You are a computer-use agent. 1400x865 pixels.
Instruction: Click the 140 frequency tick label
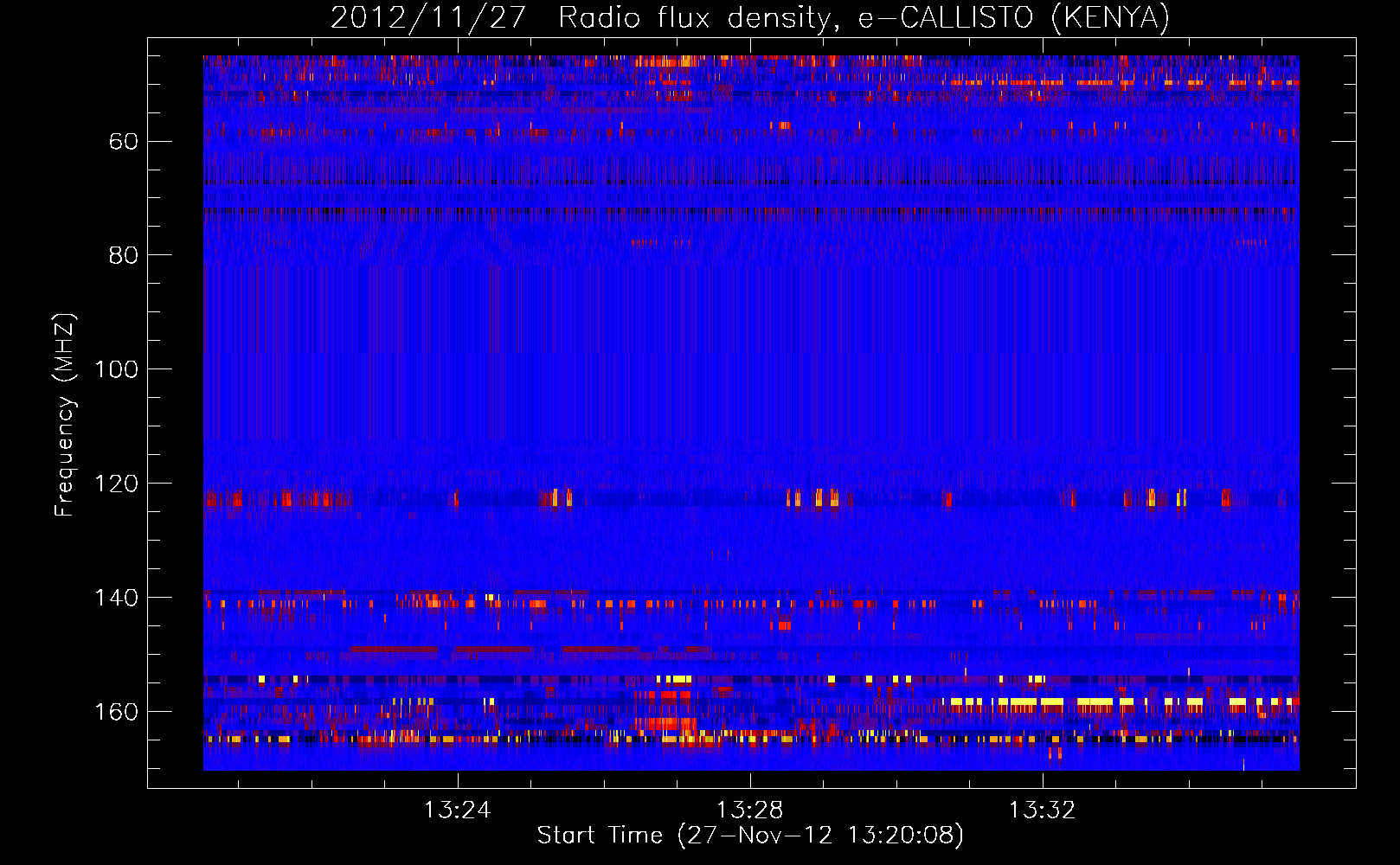(x=117, y=598)
